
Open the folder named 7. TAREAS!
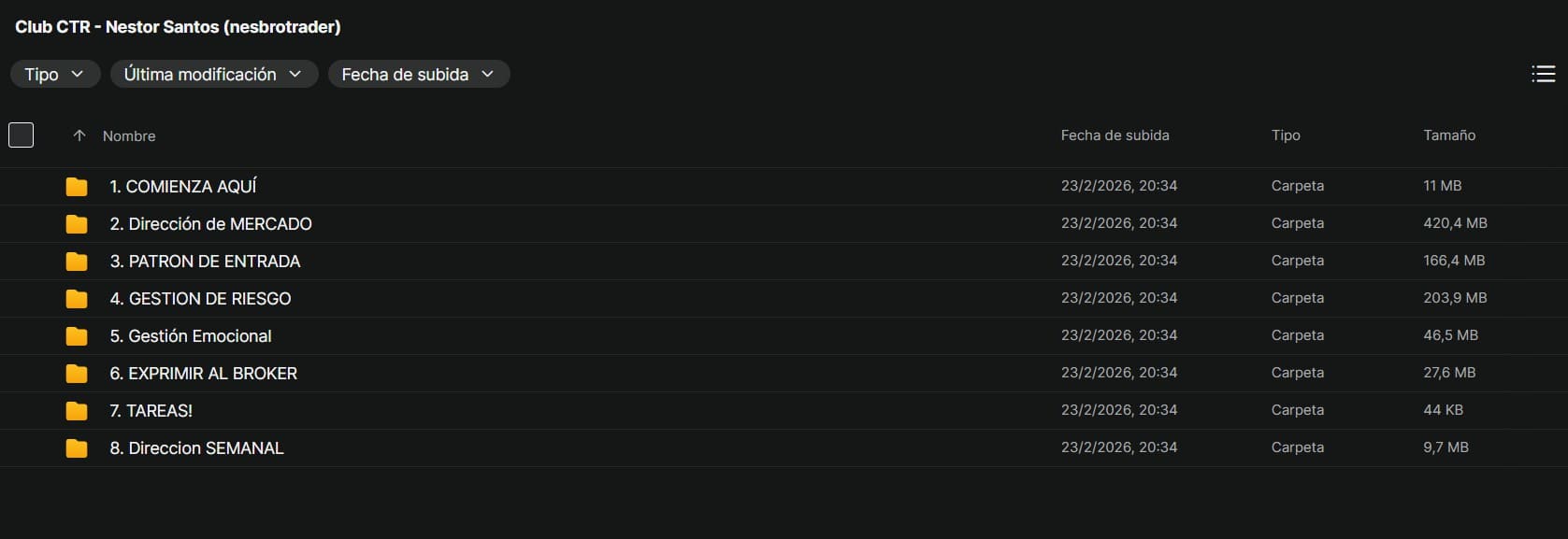[151, 411]
